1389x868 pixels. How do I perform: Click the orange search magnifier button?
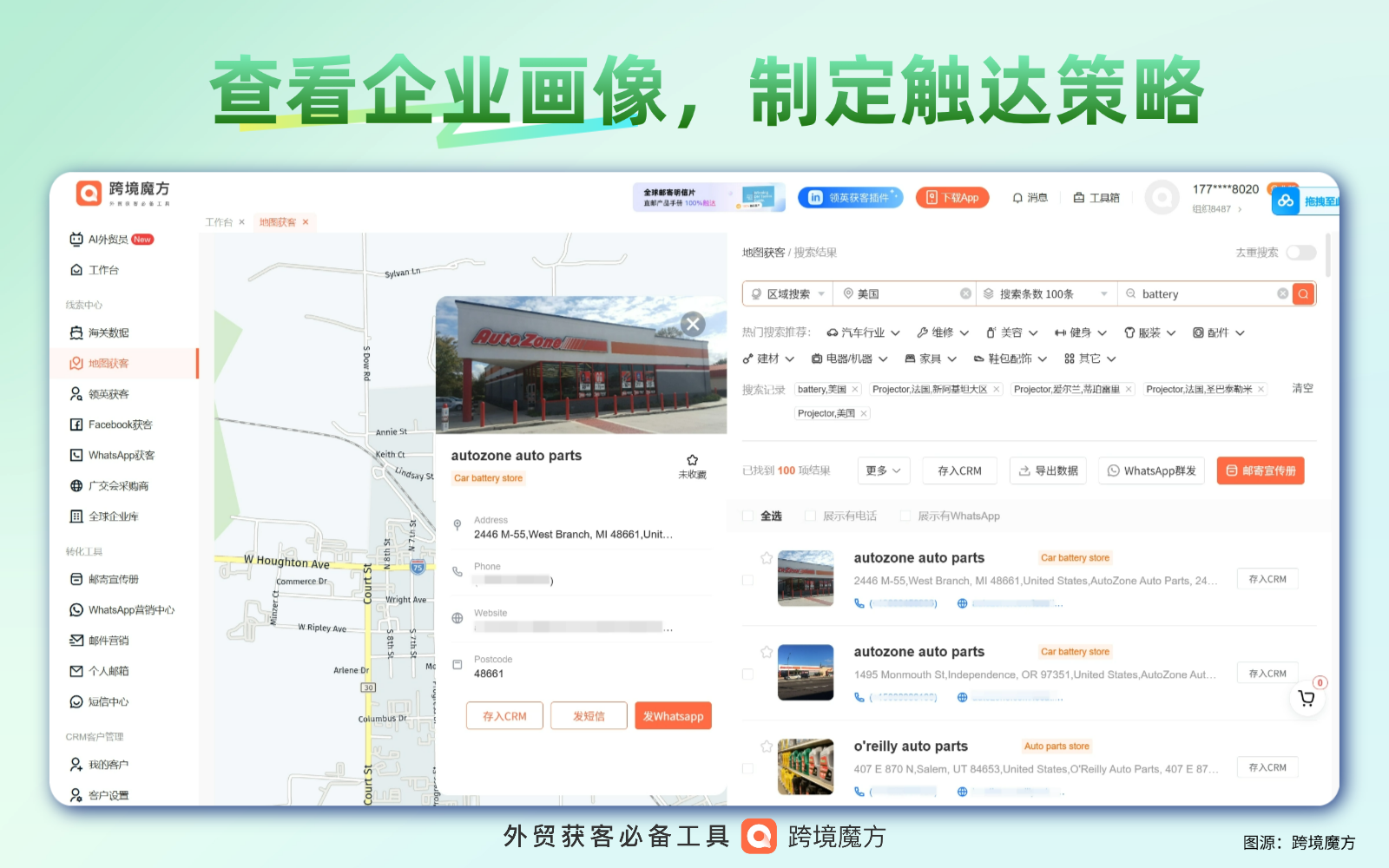click(x=1303, y=294)
